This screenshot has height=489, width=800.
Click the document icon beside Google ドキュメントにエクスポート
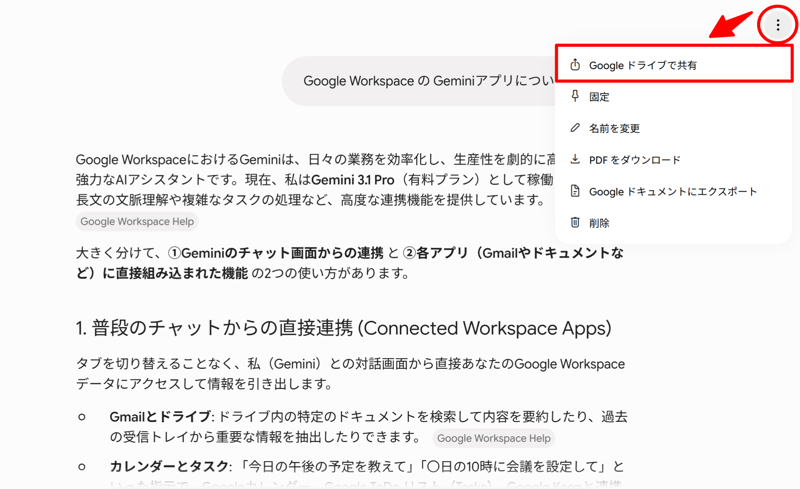coord(575,191)
